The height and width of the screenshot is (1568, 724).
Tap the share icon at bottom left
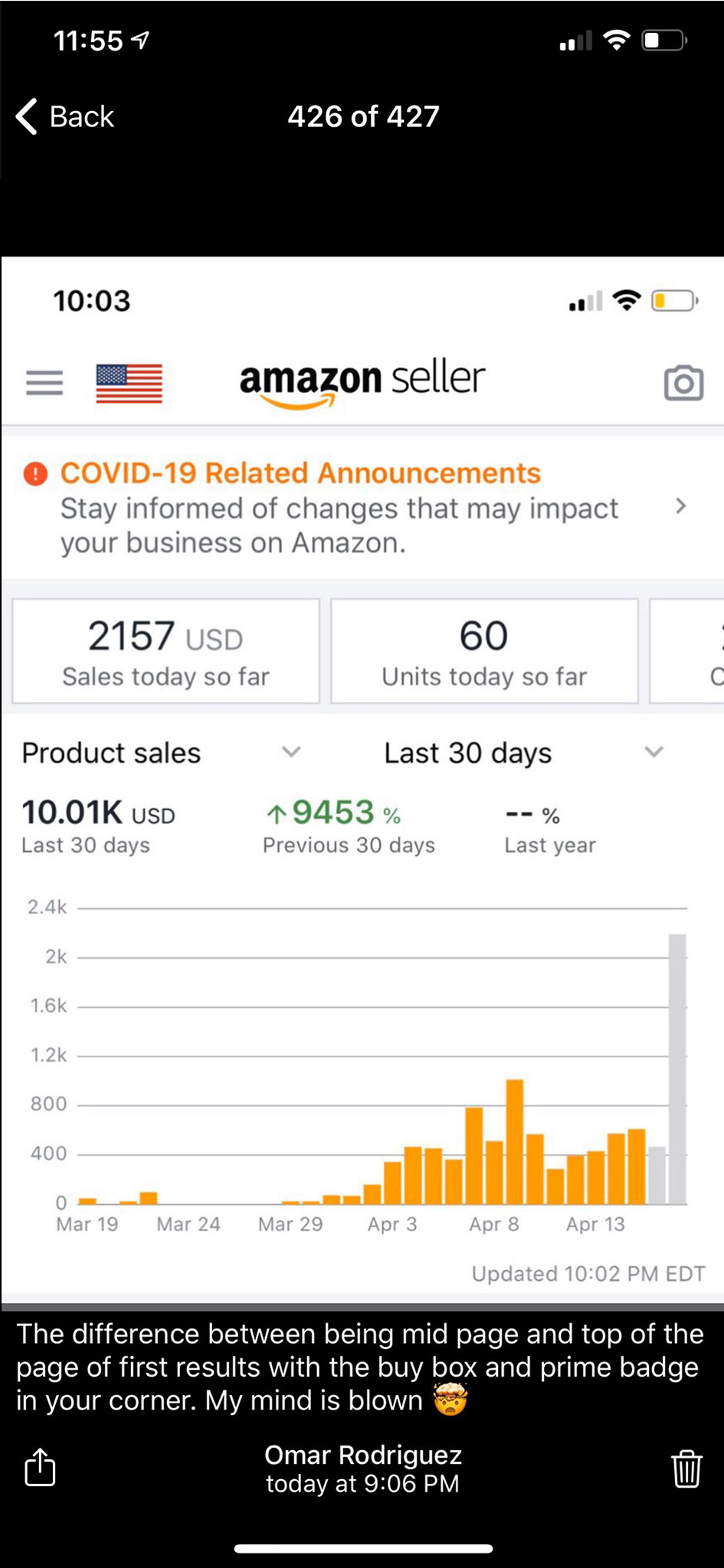point(40,1468)
